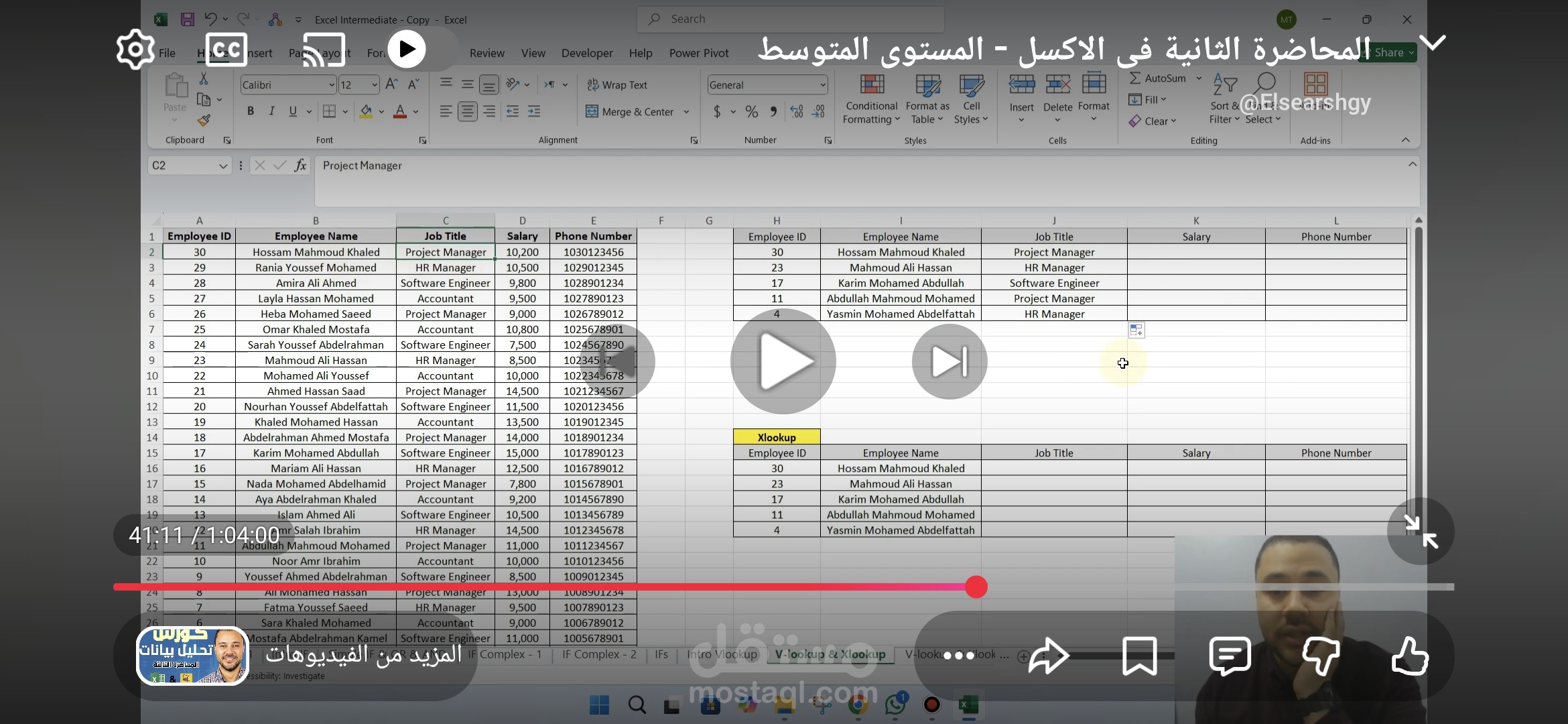Open YouTube player settings gear
The width and height of the screenshot is (1568, 724).
click(135, 49)
